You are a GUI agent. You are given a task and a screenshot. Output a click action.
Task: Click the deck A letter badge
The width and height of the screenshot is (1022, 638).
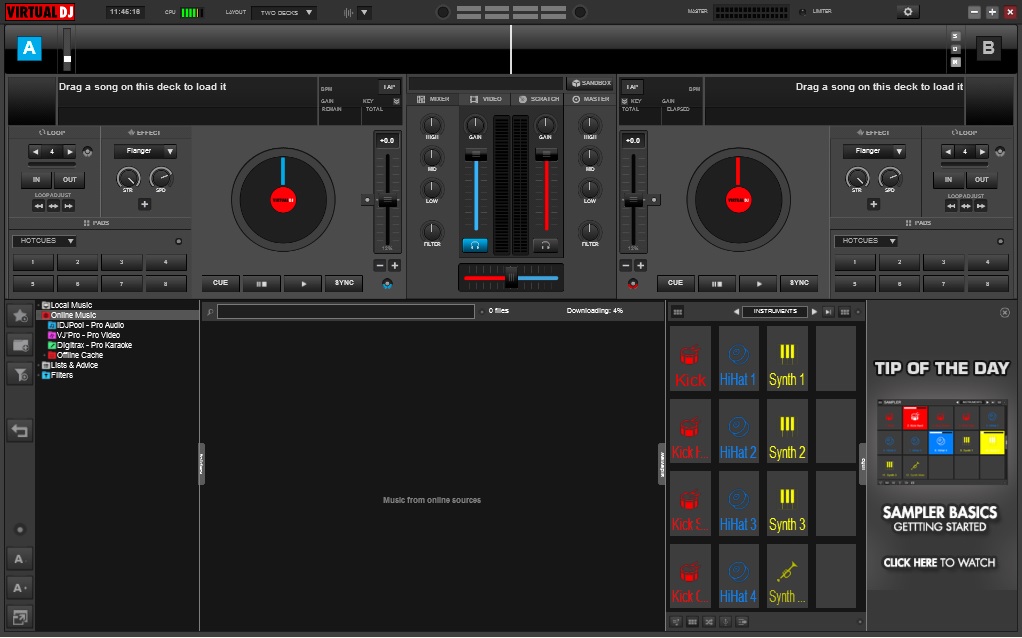[x=29, y=48]
